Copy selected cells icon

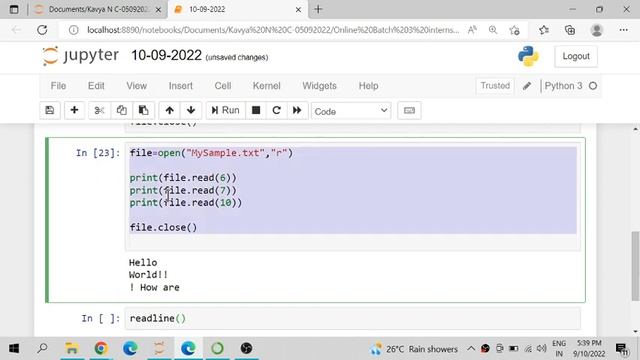tap(121, 110)
